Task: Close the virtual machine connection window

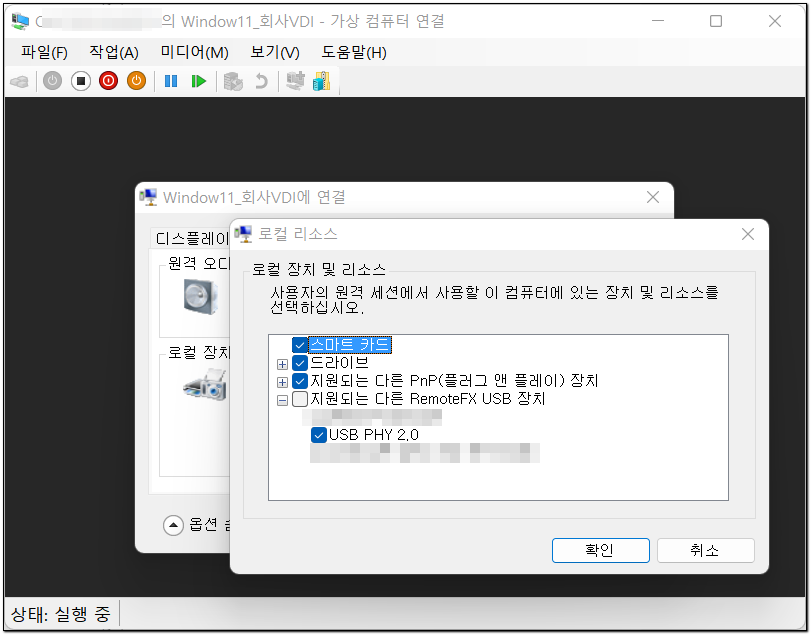Action: pos(775,21)
